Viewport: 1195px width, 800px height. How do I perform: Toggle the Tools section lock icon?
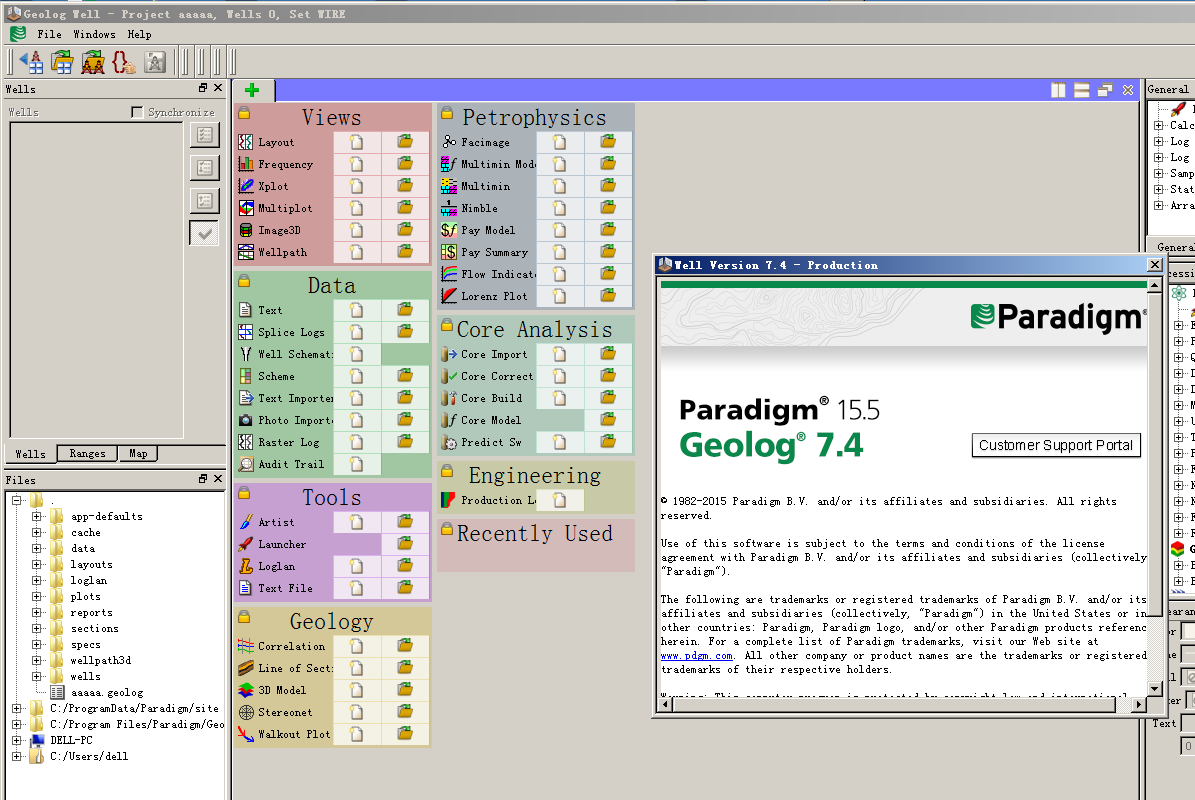click(x=244, y=493)
